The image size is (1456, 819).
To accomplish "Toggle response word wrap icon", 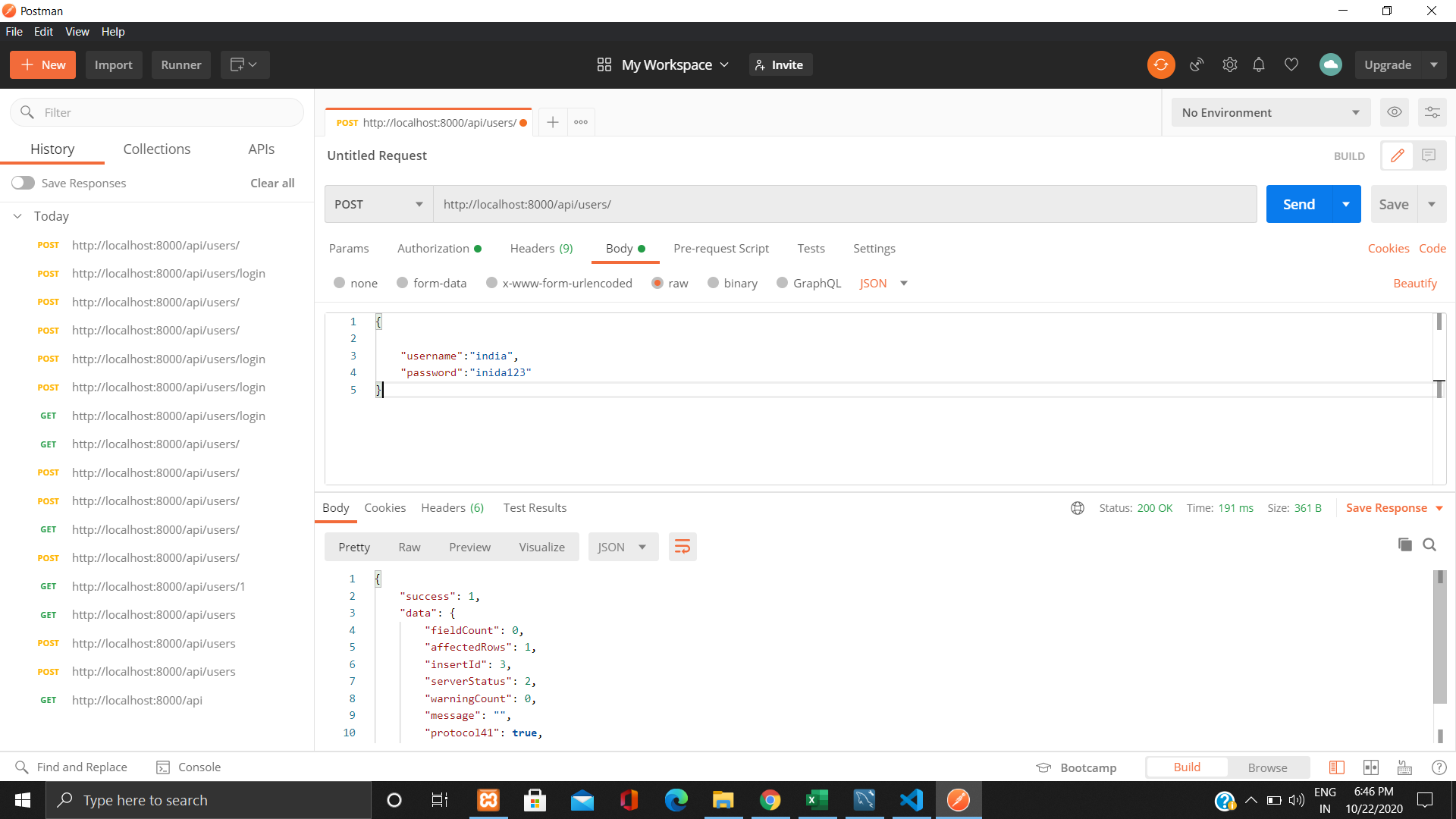I will coord(682,547).
